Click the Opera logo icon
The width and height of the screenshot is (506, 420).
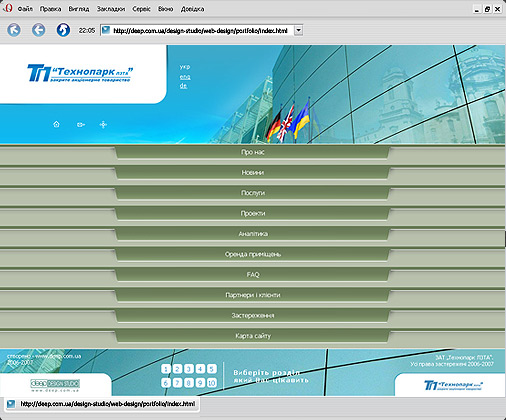click(8, 8)
